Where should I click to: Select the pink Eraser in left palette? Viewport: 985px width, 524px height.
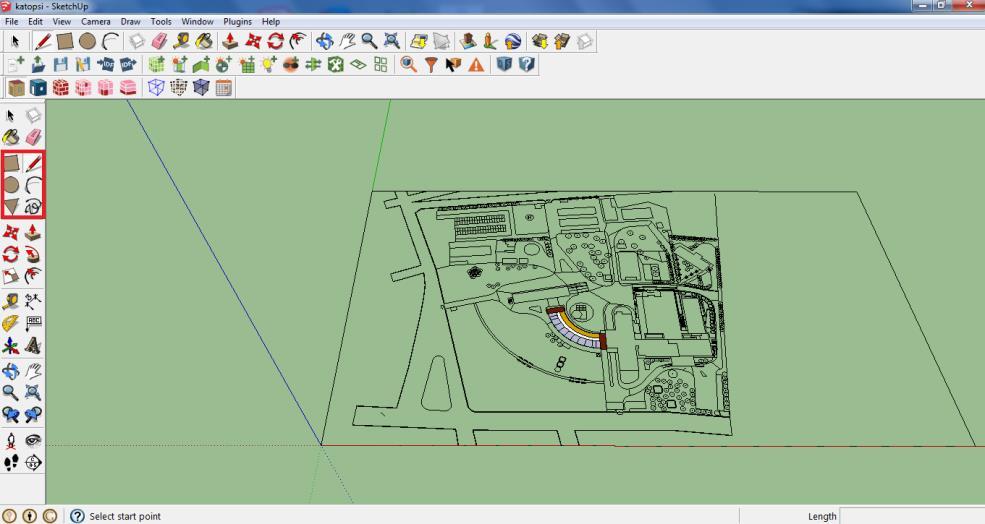coord(33,136)
